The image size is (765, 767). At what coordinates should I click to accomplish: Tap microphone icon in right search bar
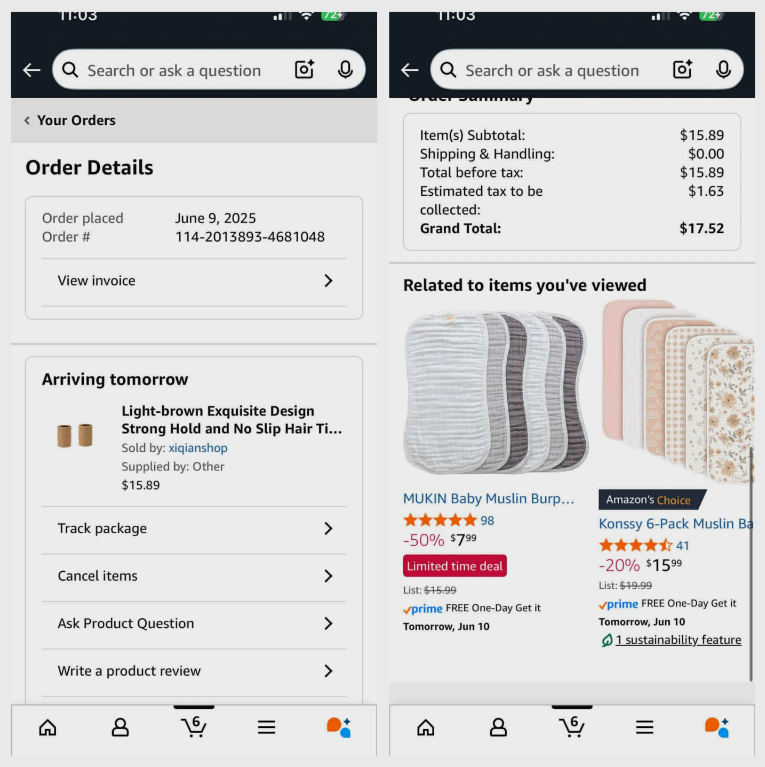pyautogui.click(x=723, y=69)
